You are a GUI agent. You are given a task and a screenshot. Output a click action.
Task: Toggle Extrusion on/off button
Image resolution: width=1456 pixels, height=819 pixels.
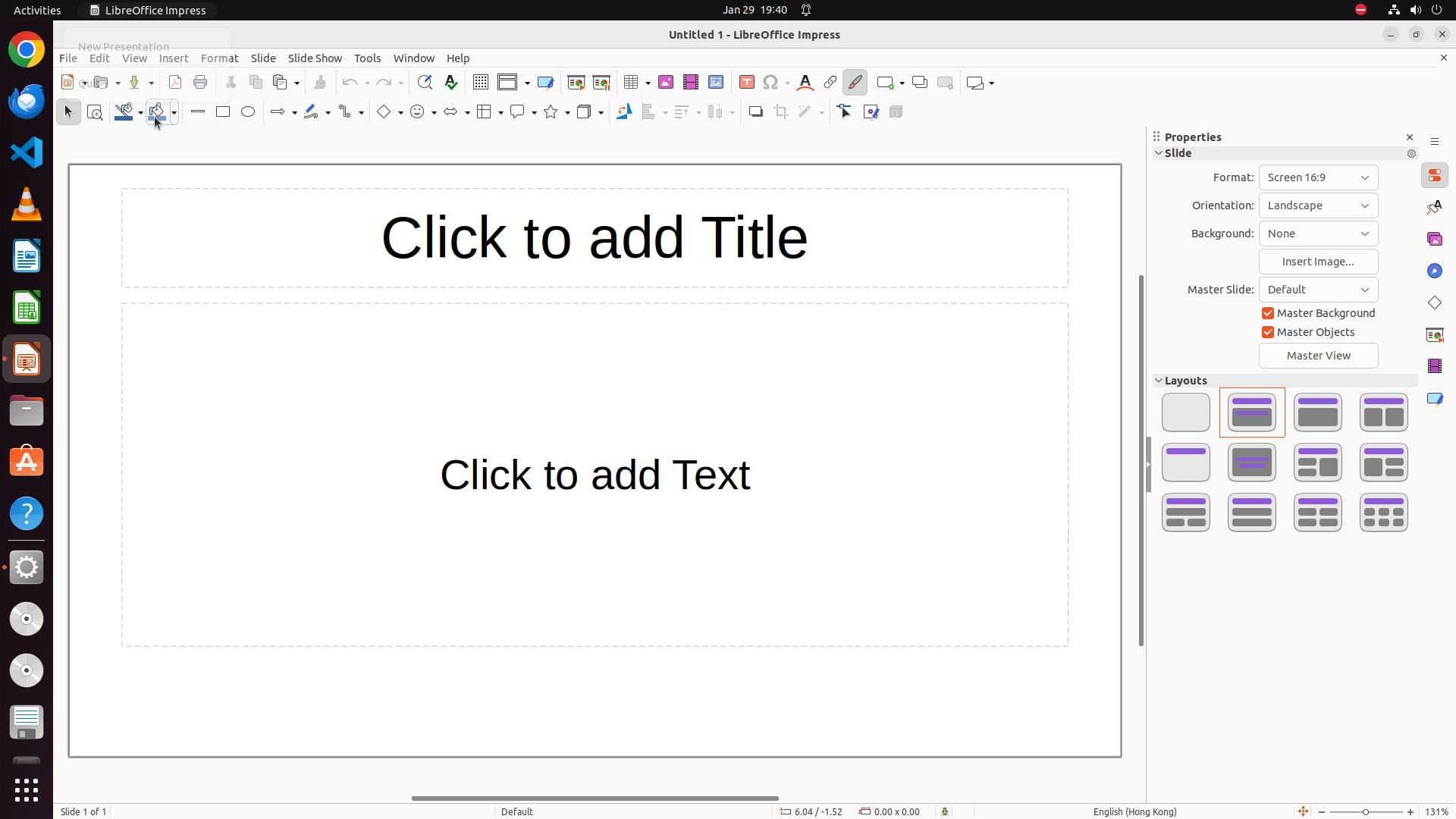[896, 112]
